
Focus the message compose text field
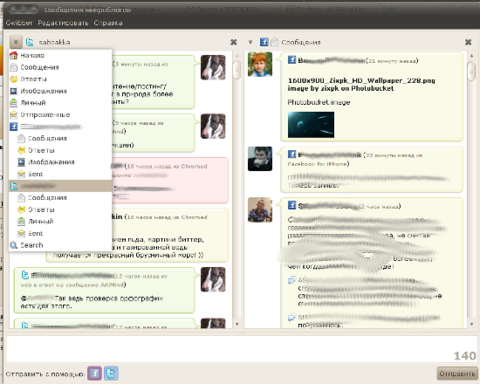[242, 348]
